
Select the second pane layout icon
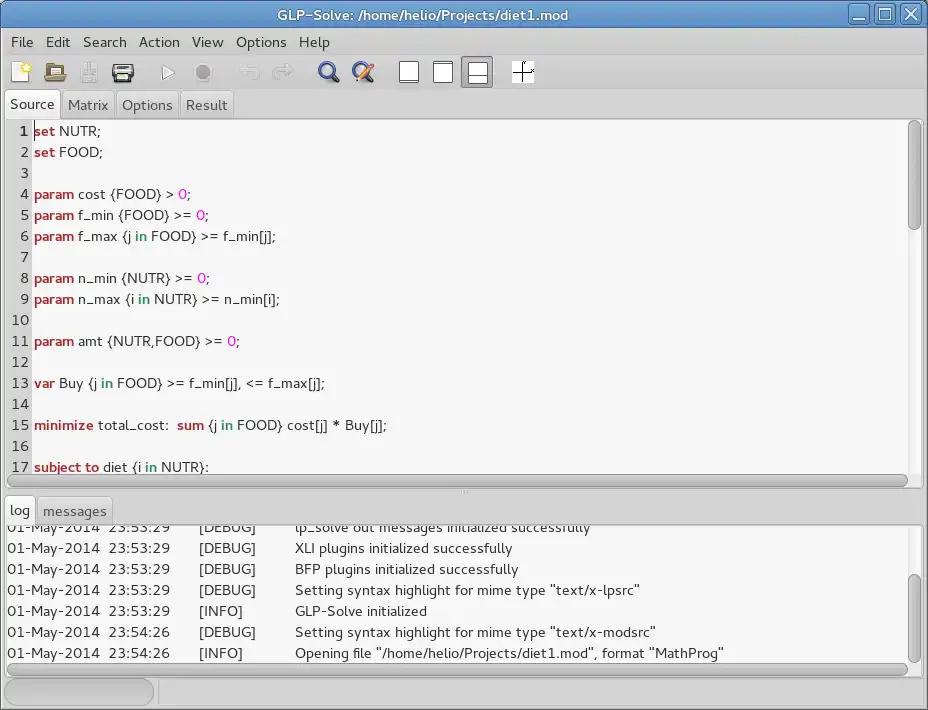tap(443, 72)
